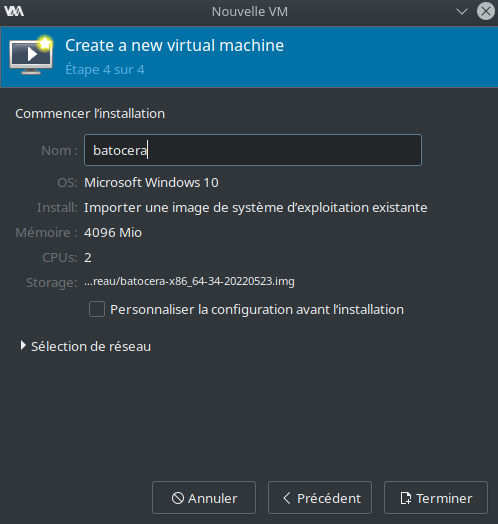Click the Nom text field containing batocera
Viewport: 498px width, 524px height.
pyautogui.click(x=253, y=150)
